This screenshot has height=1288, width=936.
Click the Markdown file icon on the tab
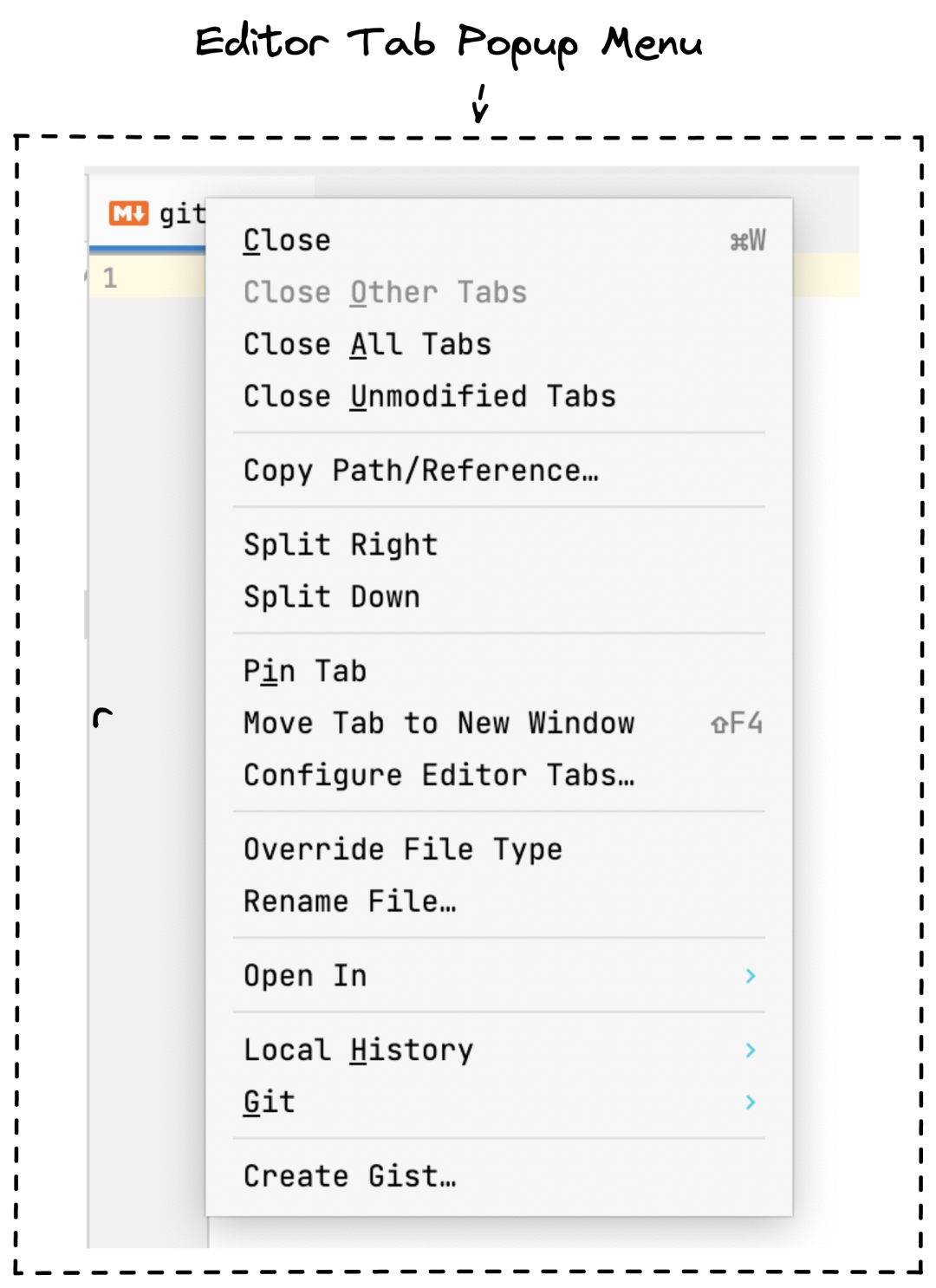128,211
